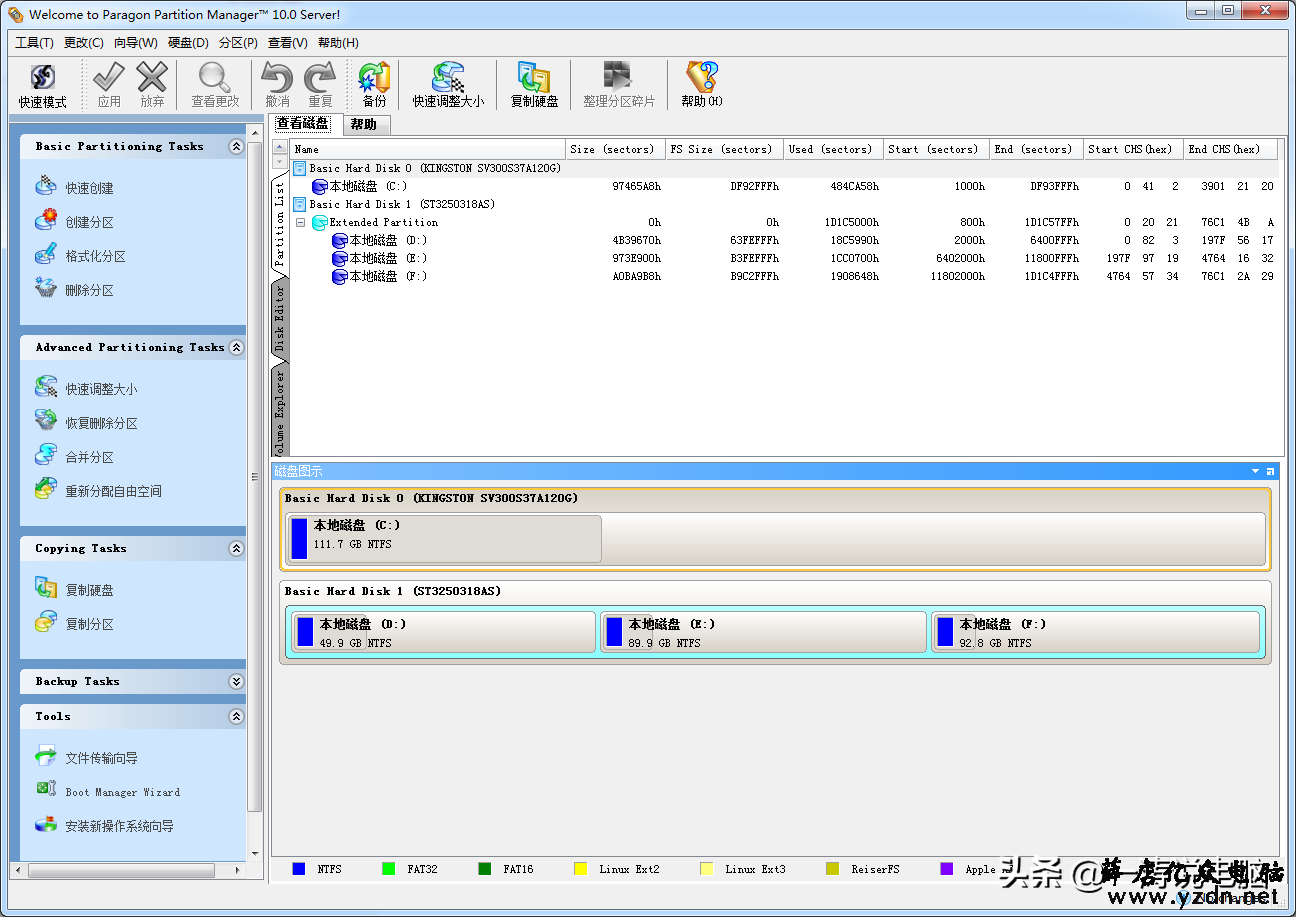This screenshot has height=917, width=1296.
Task: Click the 撤消 undo arrow icon
Action: (x=277, y=77)
